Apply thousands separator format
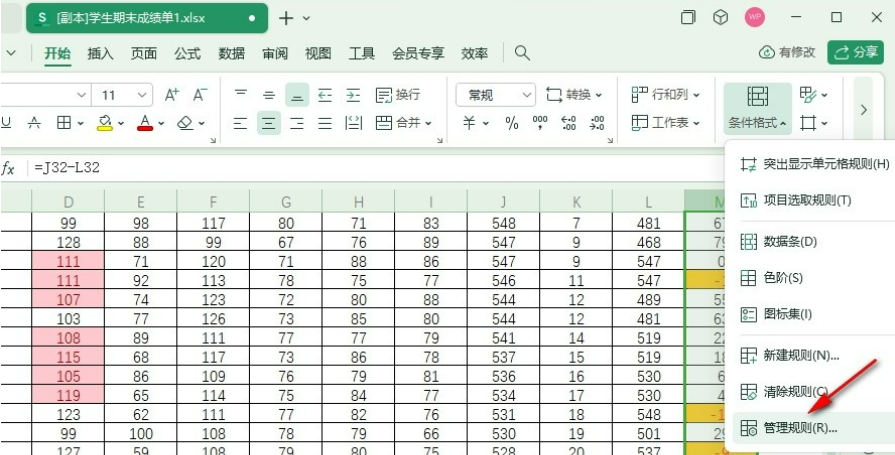 [x=539, y=123]
